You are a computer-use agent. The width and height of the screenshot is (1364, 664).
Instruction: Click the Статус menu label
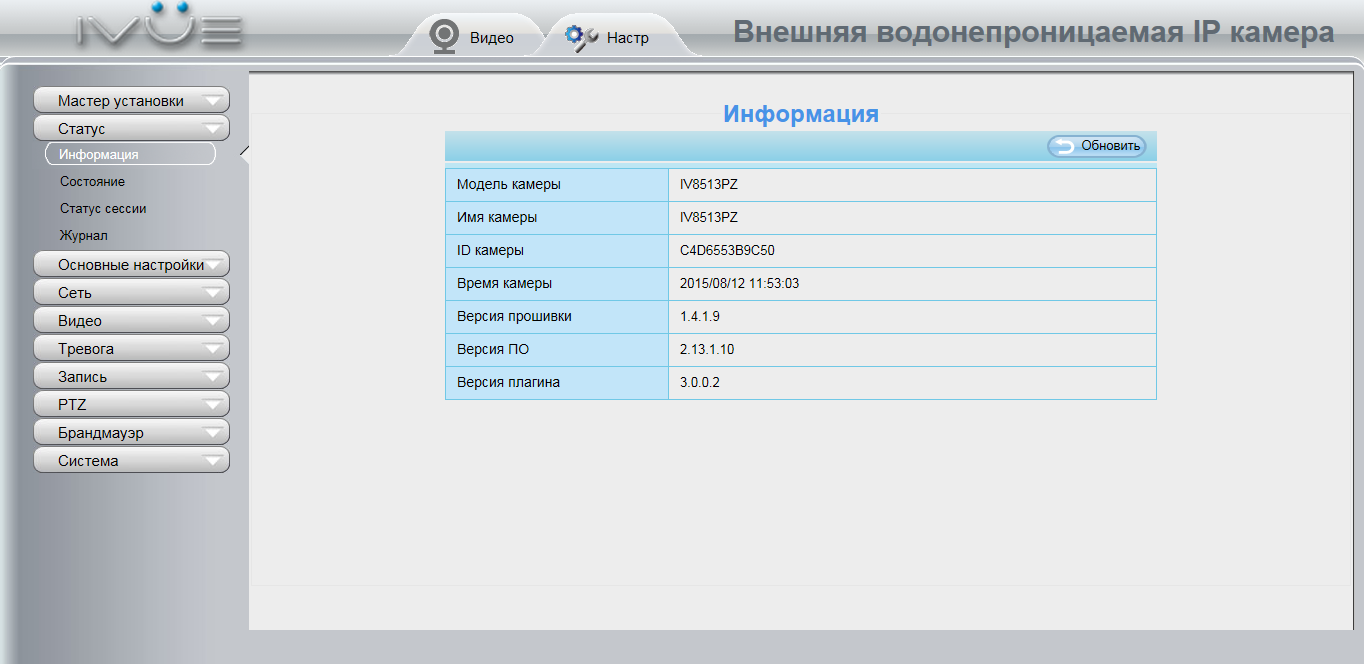(x=81, y=128)
